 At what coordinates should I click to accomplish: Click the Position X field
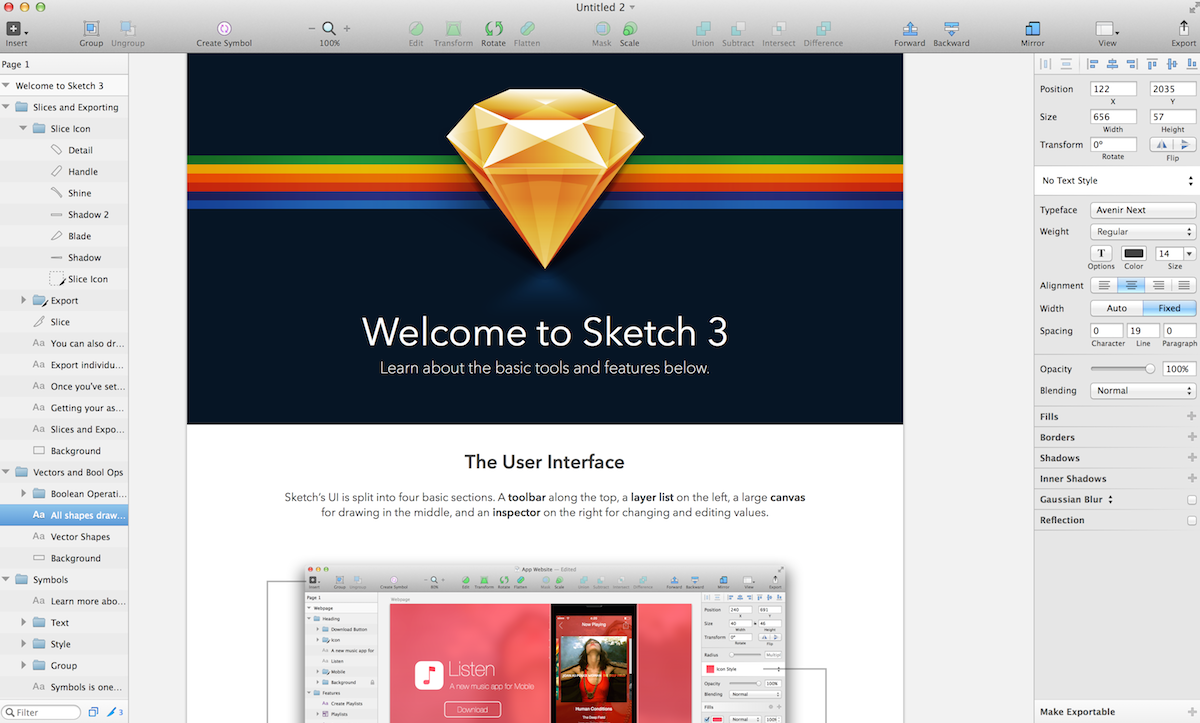(x=1113, y=89)
